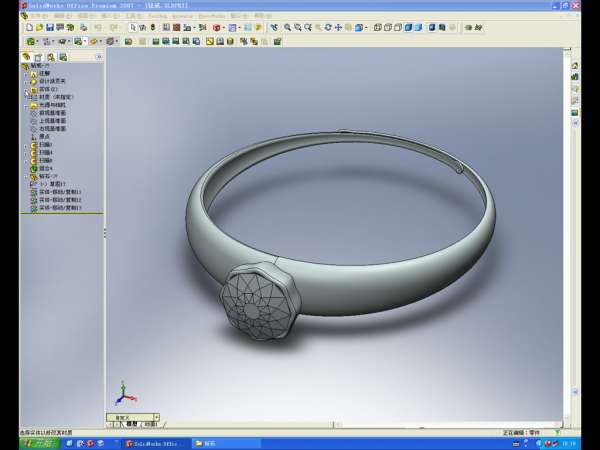Open the Toolbox menu
The image size is (600, 450).
tap(157, 16)
